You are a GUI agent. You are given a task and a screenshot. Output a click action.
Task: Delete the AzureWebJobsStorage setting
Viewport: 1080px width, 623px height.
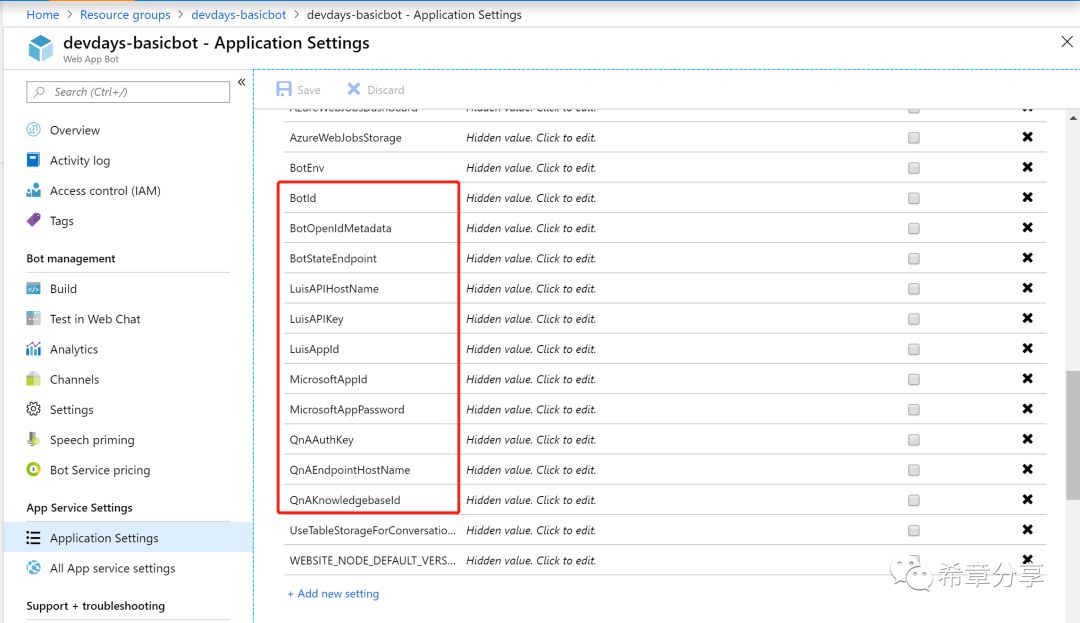pos(1027,137)
